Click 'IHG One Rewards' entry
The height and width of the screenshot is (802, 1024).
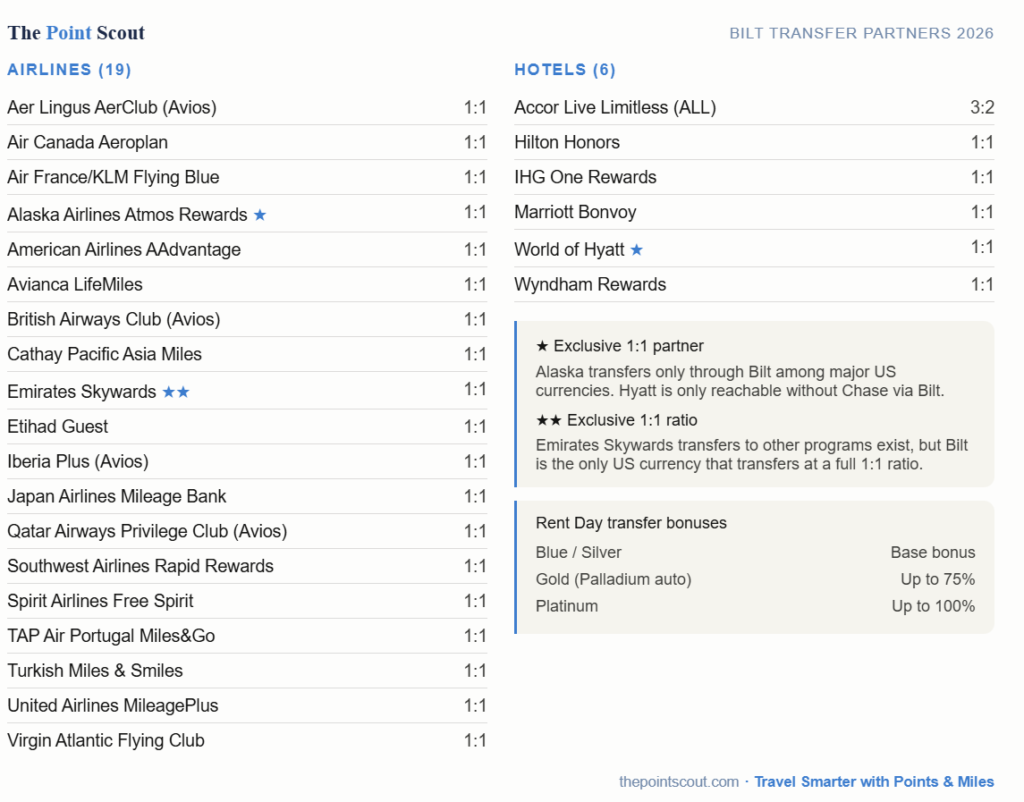click(x=754, y=177)
